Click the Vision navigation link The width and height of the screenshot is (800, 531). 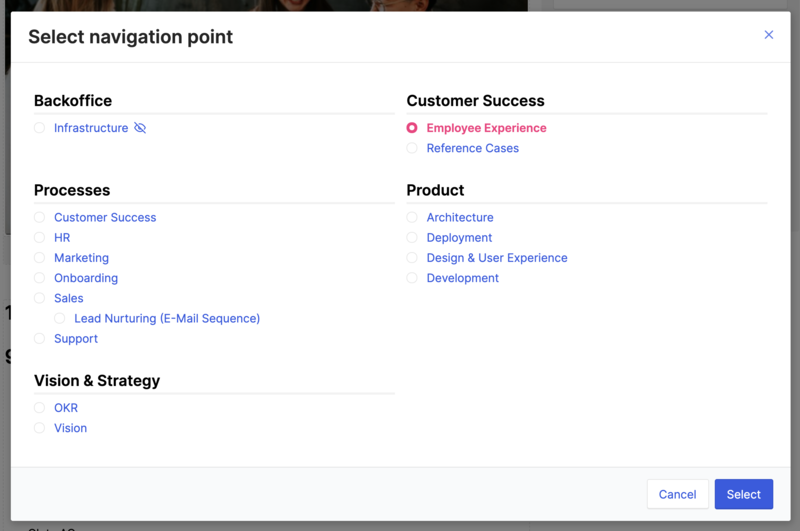click(70, 428)
